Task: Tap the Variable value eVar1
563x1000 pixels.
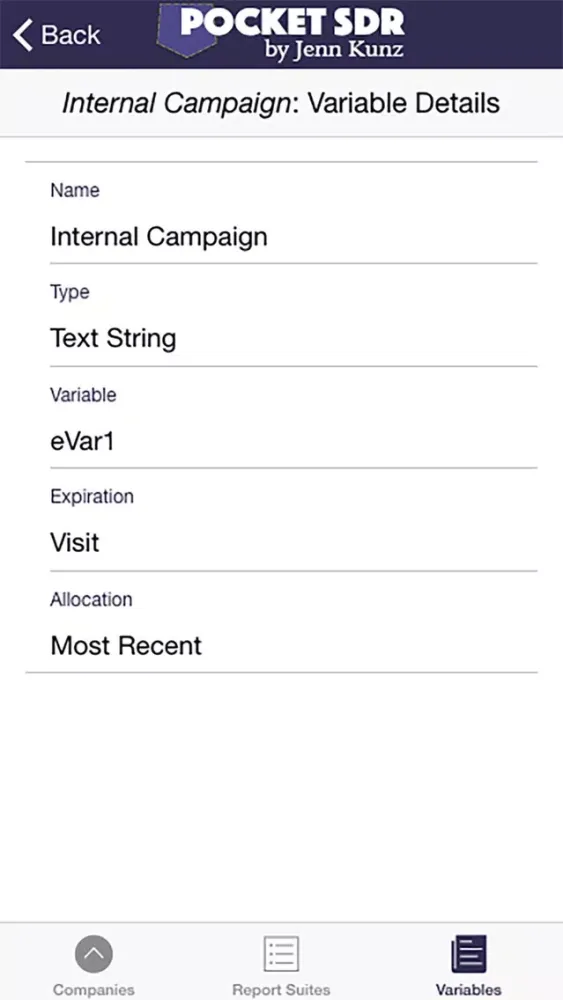Action: (x=82, y=441)
